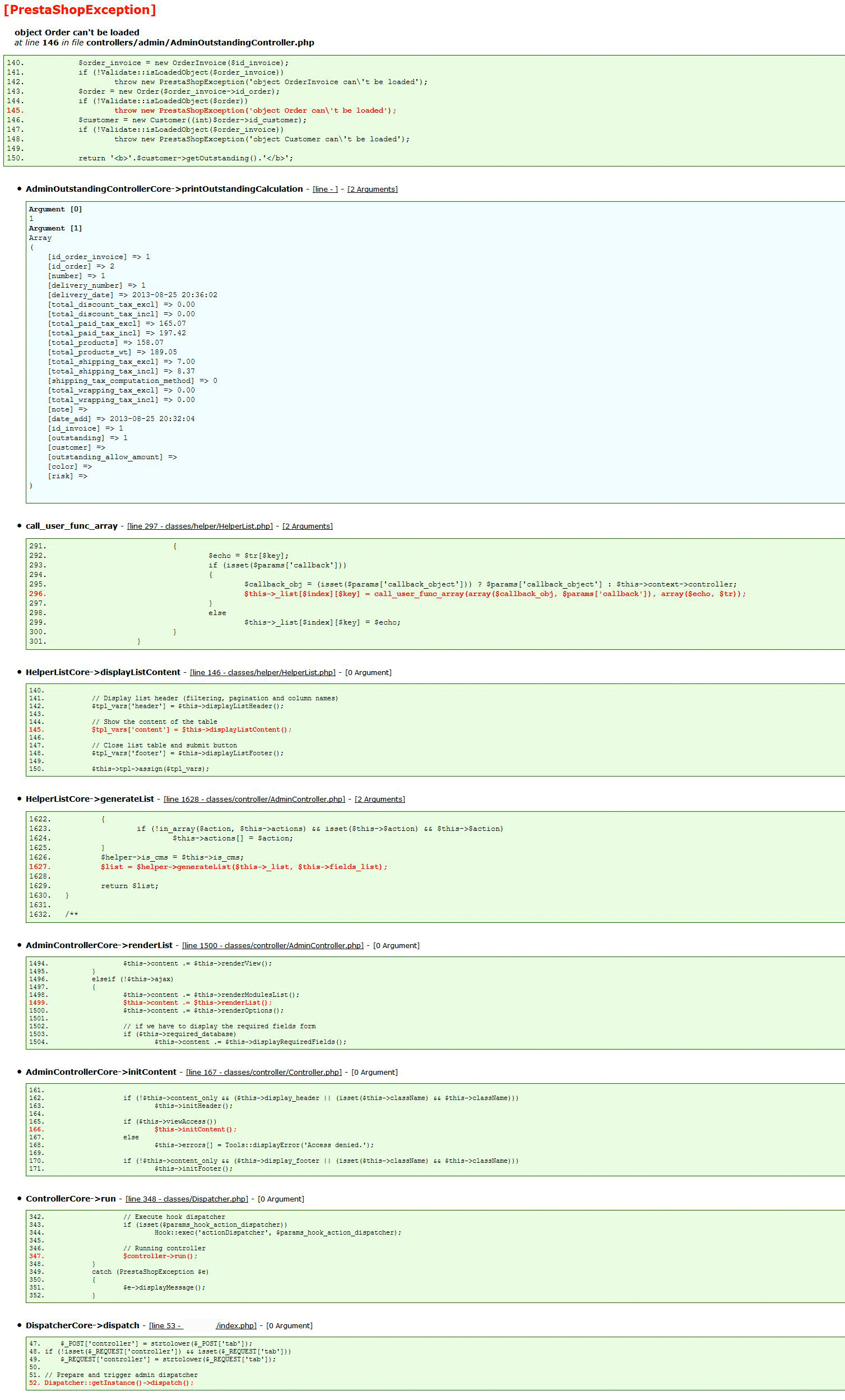Screen dimensions: 845x1400
Task: Click [outstanding] => 1 row
Action: (87, 438)
